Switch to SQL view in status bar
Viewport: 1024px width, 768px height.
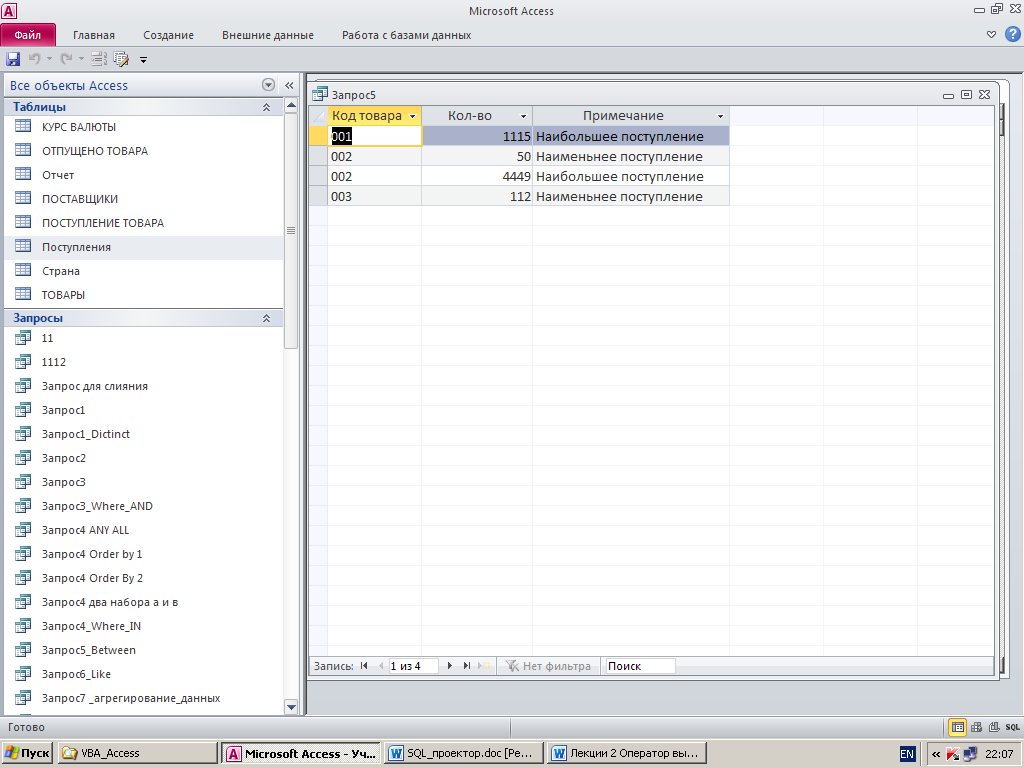point(1012,727)
